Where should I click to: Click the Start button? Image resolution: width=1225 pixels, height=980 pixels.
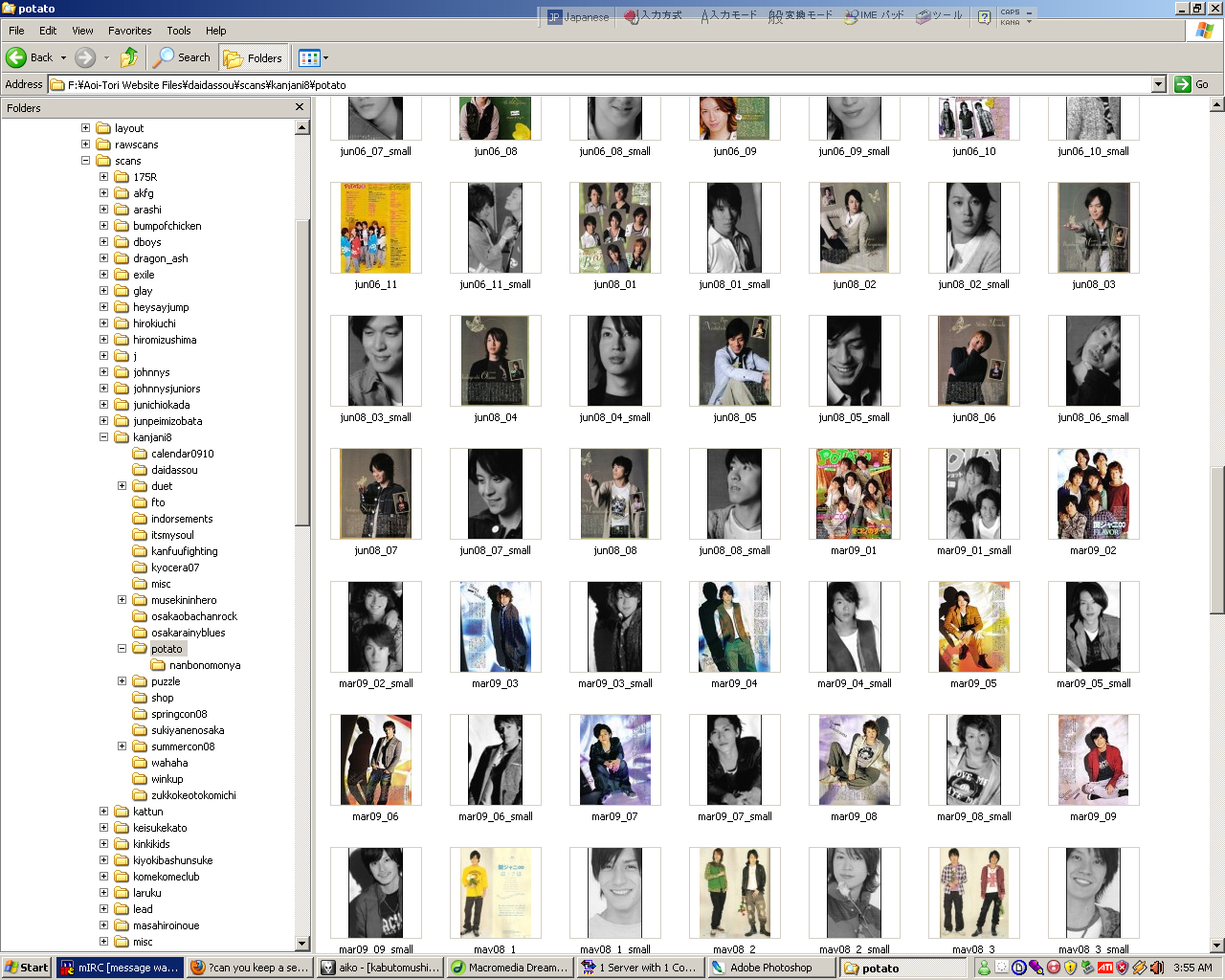(27, 968)
